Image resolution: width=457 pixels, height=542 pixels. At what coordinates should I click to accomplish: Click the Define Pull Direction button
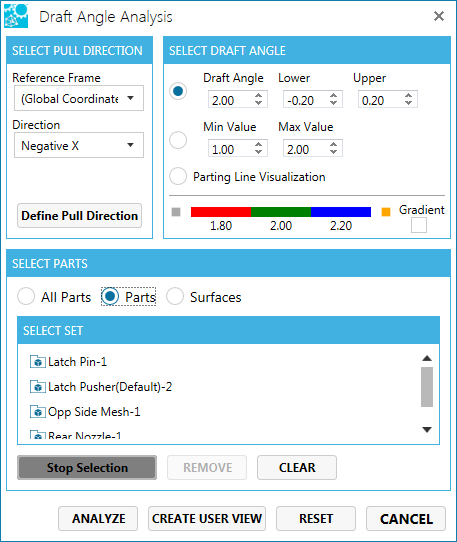(80, 216)
